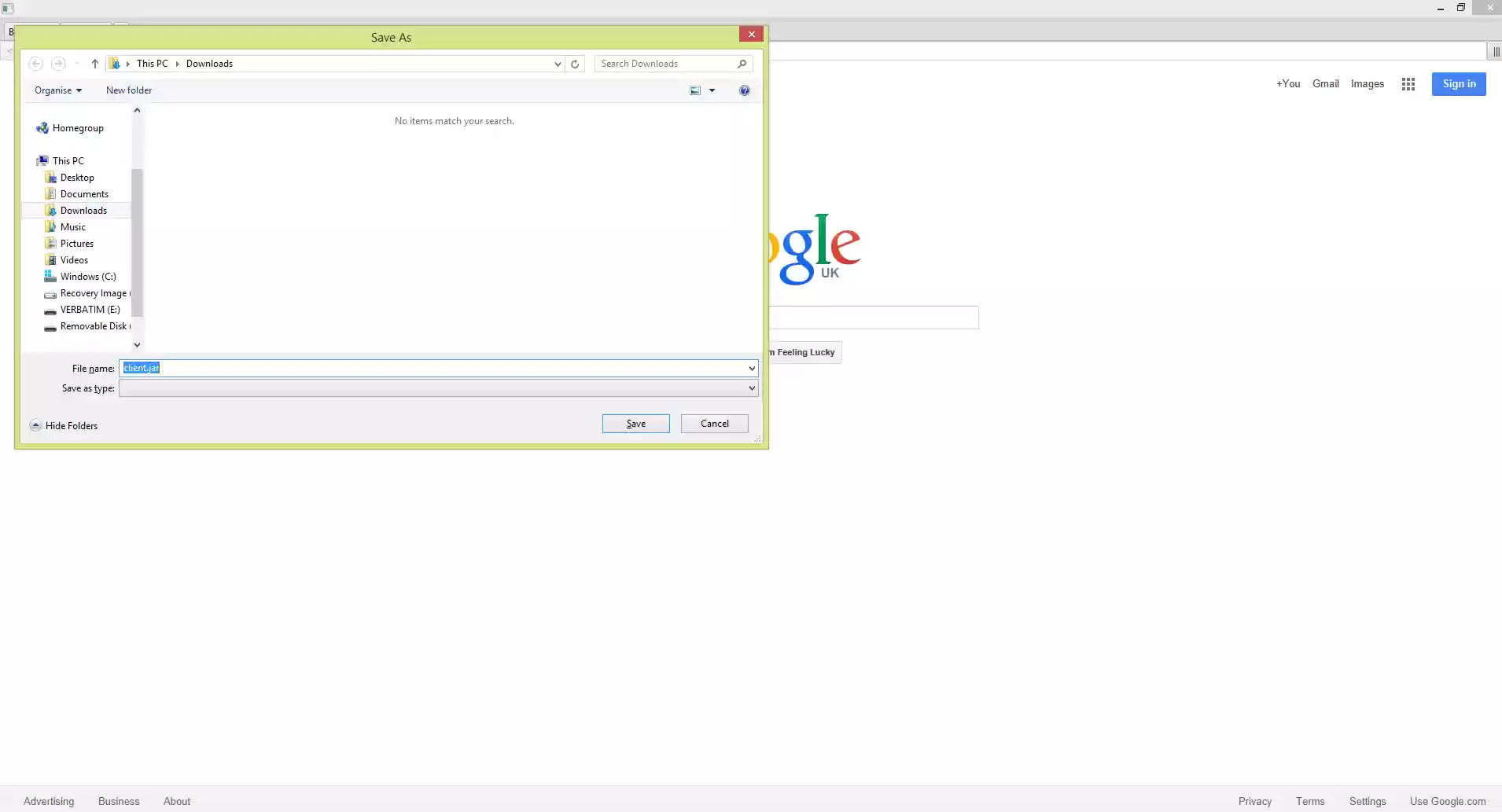
Task: Refresh the Downloads folder view
Action: point(575,64)
